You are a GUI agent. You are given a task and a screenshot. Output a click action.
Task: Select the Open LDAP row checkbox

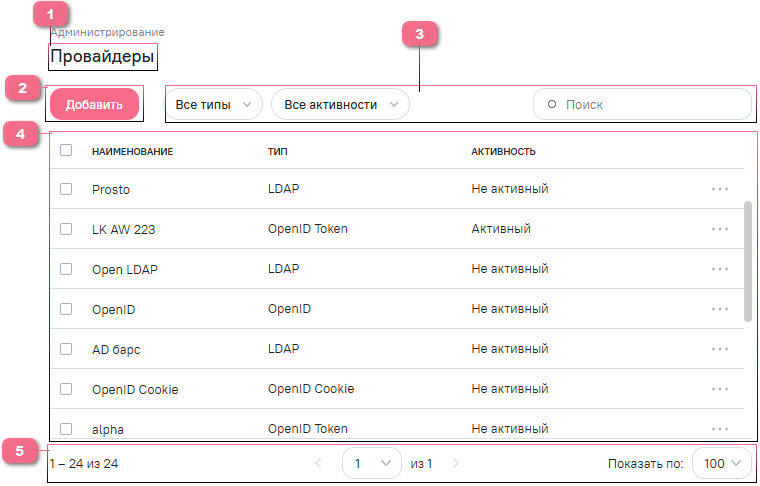pyautogui.click(x=66, y=269)
